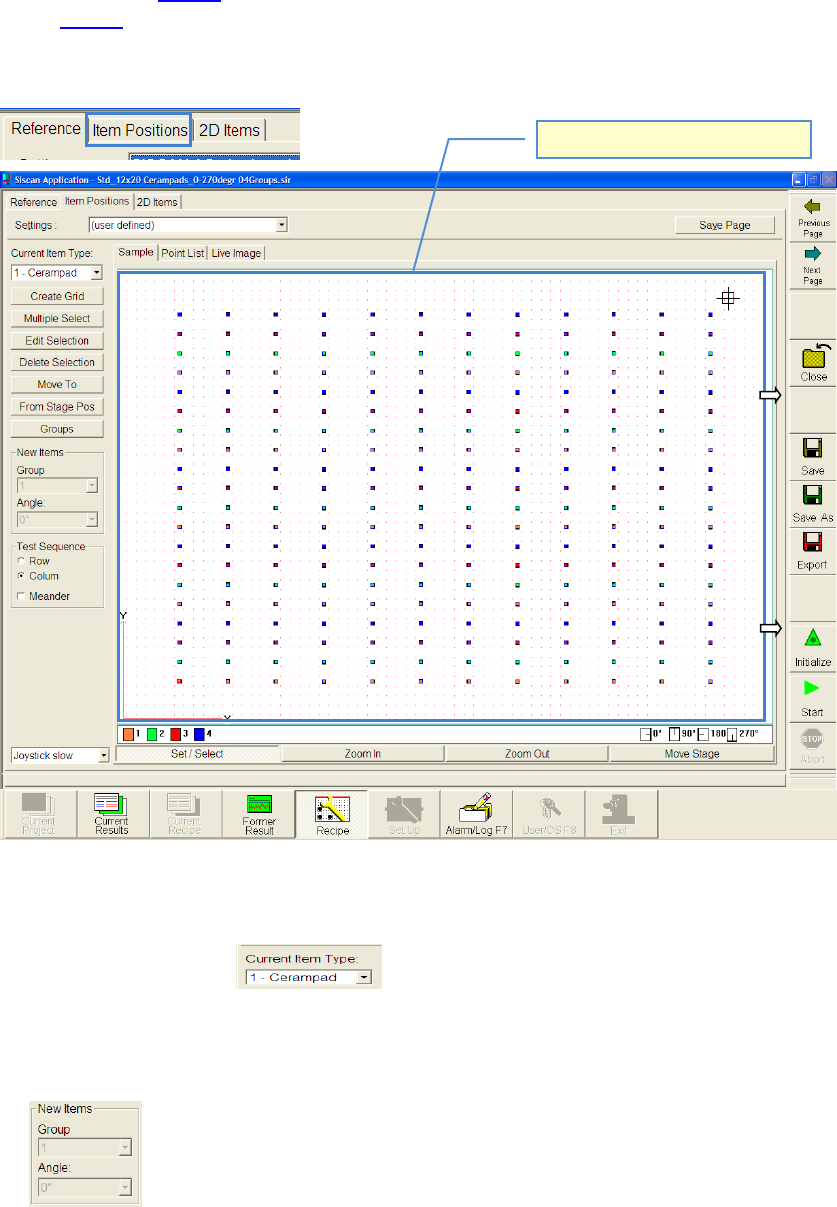Screen dimensions: 837x1207
Task: Click the 180° angle legend icon
Action: (x=702, y=733)
